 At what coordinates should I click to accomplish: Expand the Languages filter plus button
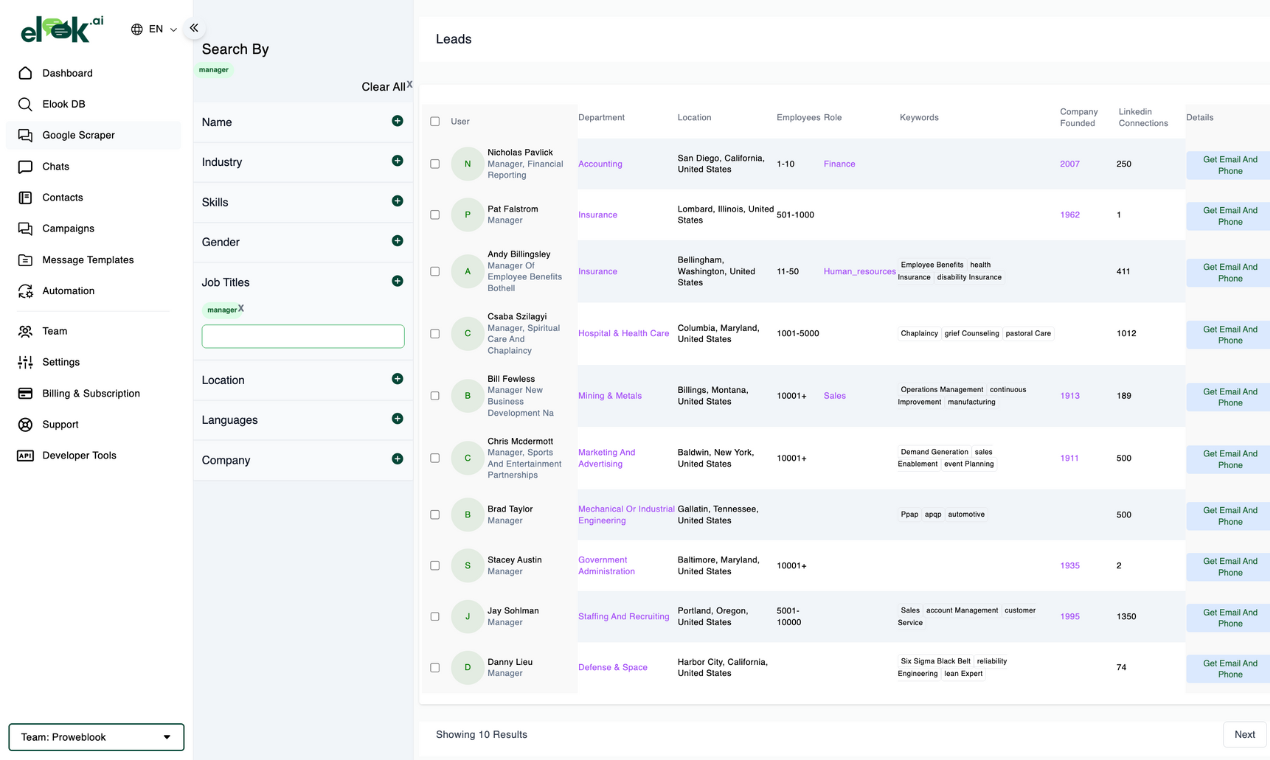pyautogui.click(x=397, y=419)
